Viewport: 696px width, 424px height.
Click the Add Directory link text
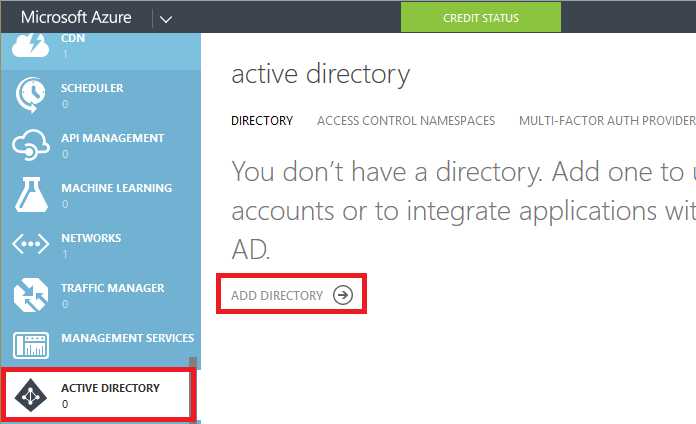[x=277, y=295]
